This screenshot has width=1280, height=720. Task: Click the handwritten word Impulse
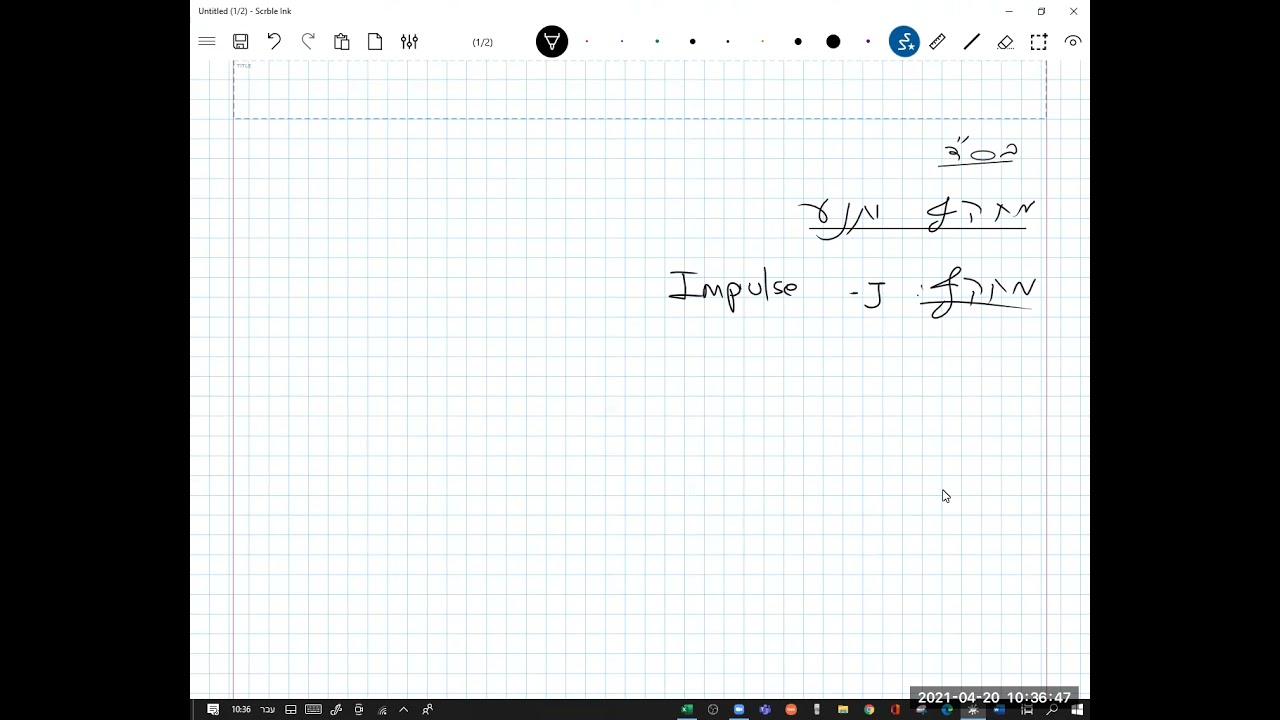733,290
